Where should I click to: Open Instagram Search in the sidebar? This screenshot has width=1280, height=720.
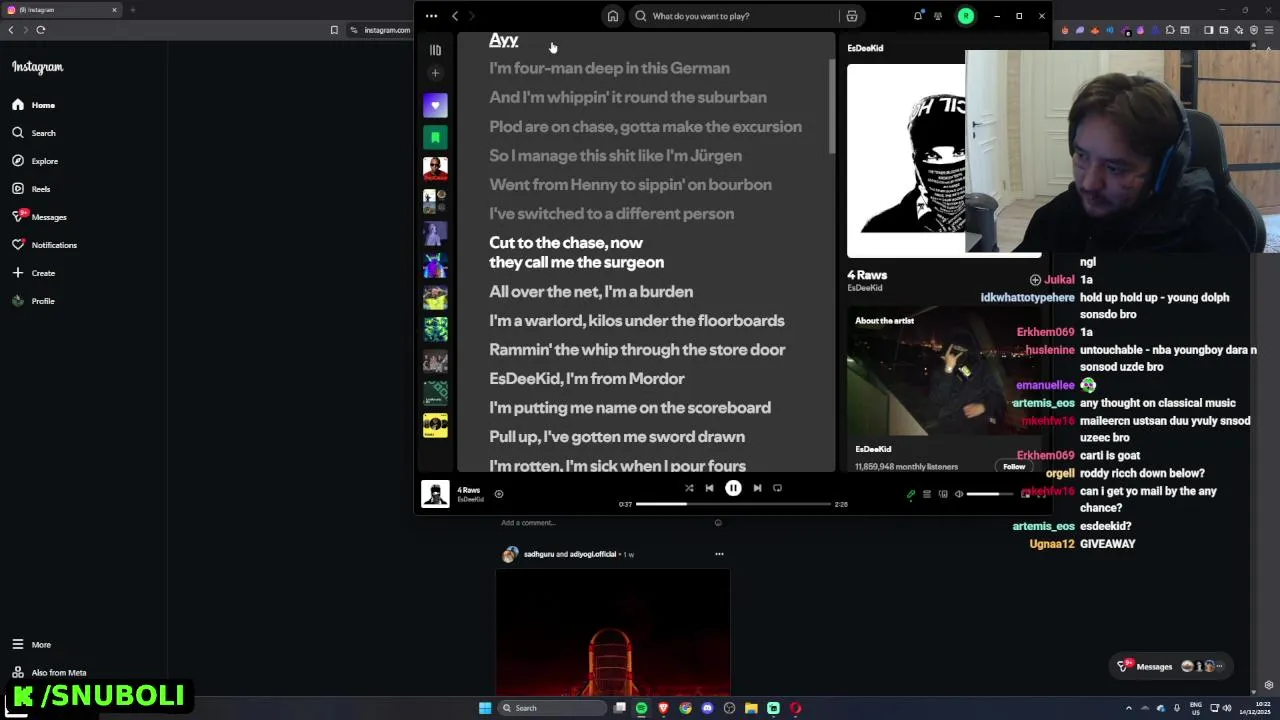[x=34, y=133]
